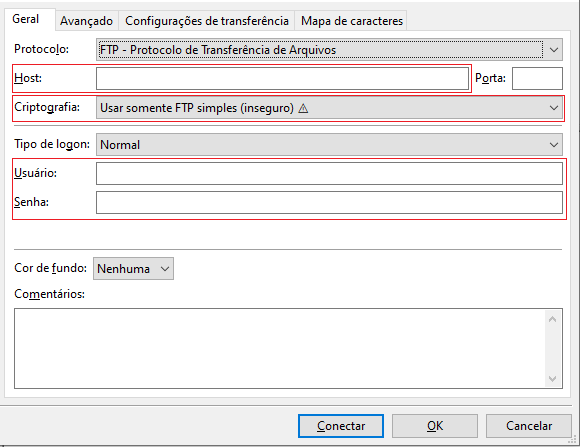
Task: Click inside the Comentários text area
Action: pos(280,349)
